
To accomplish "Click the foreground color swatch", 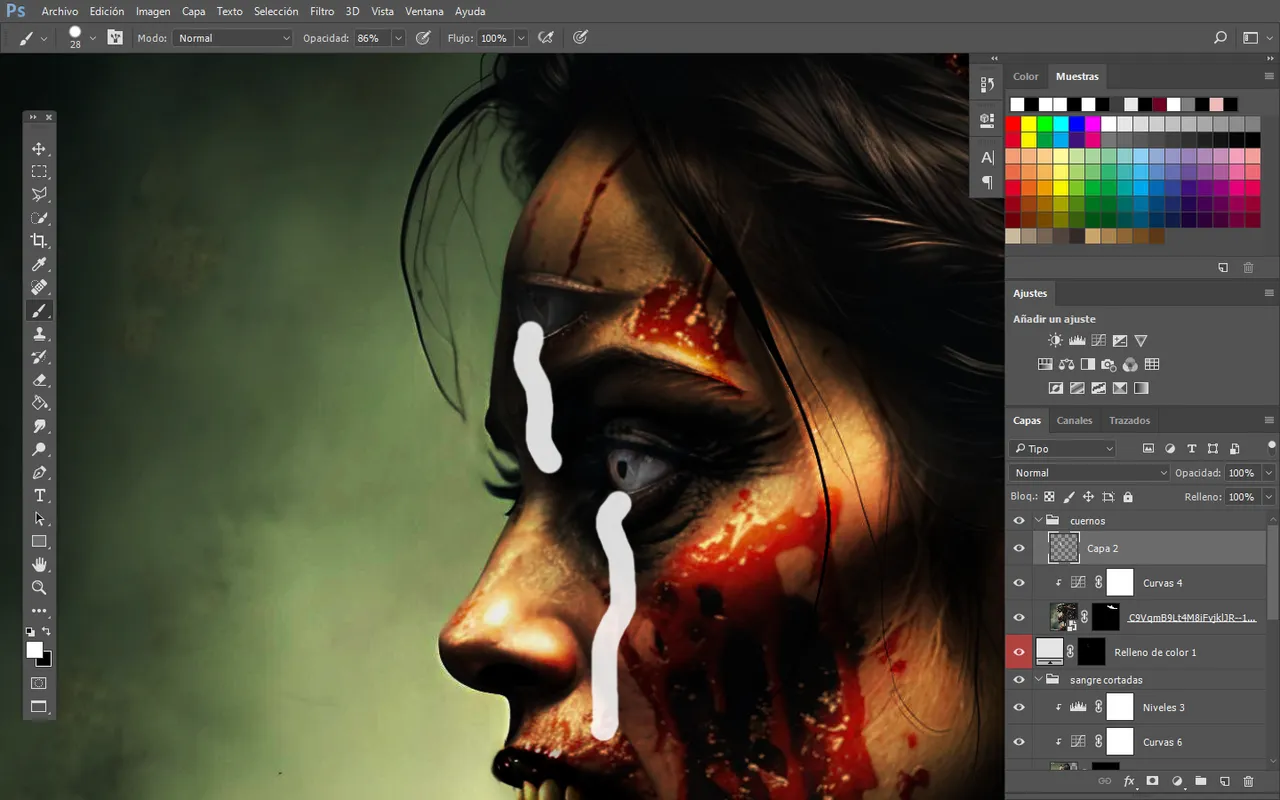I will click(34, 650).
